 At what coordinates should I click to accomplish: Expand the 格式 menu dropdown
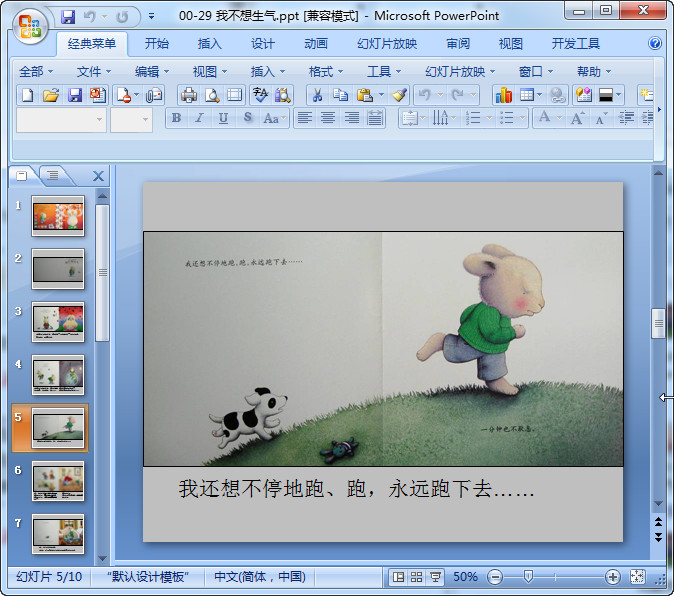[x=325, y=71]
